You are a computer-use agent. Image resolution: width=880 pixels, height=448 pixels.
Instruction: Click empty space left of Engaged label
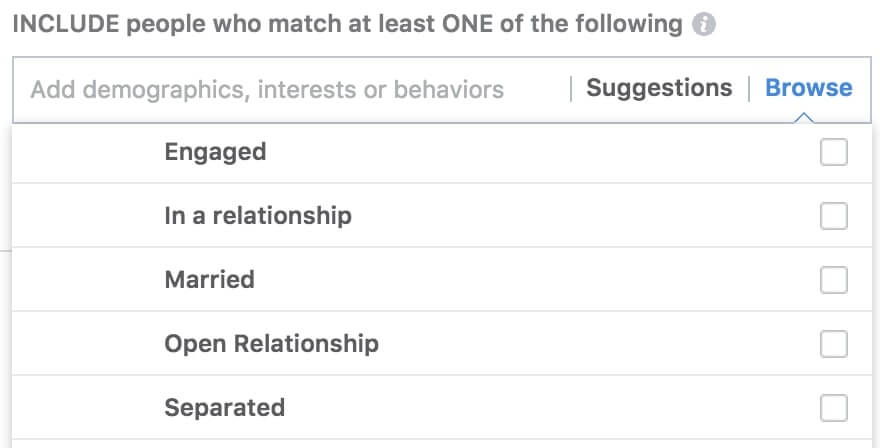88,153
